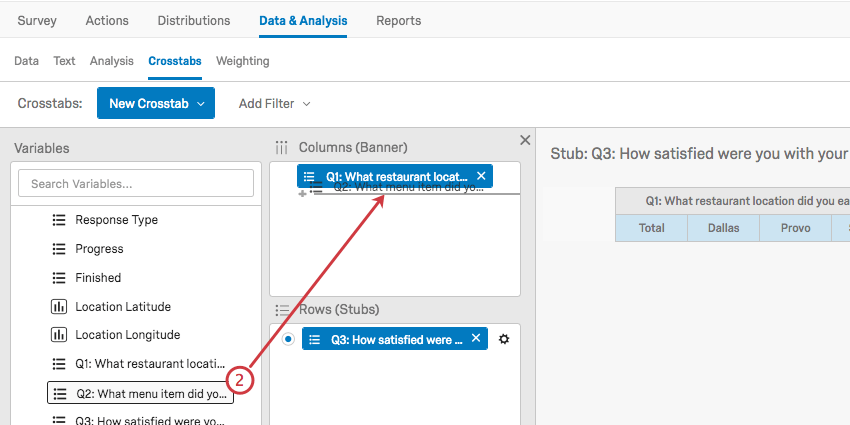Open the New Crosstab dropdown
Screen dimensions: 850x425
click(156, 103)
